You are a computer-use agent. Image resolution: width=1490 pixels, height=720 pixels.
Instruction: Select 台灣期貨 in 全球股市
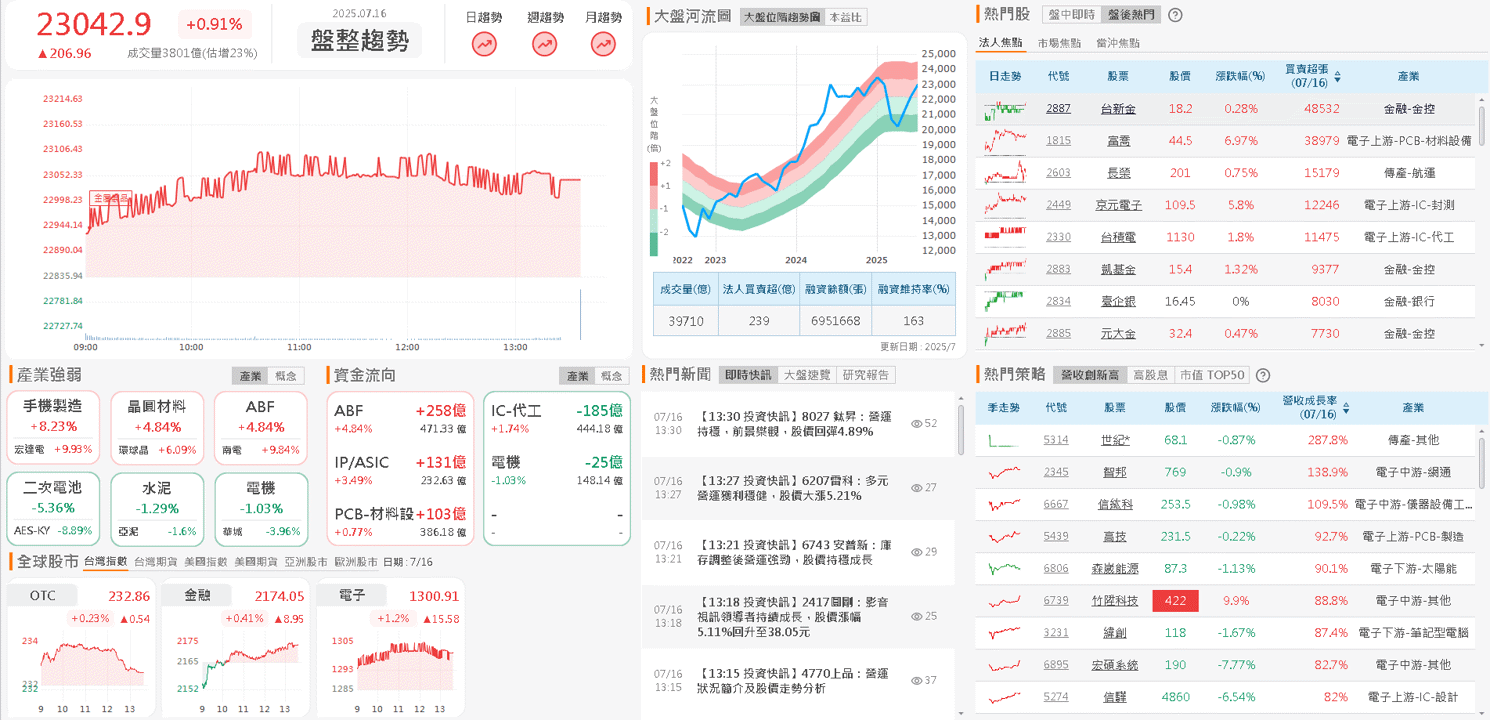pos(155,562)
